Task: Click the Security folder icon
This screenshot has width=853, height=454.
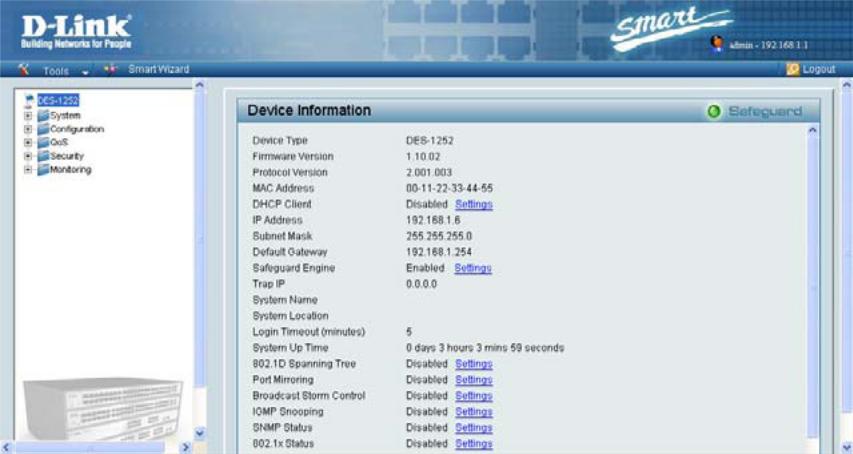Action: click(x=43, y=156)
